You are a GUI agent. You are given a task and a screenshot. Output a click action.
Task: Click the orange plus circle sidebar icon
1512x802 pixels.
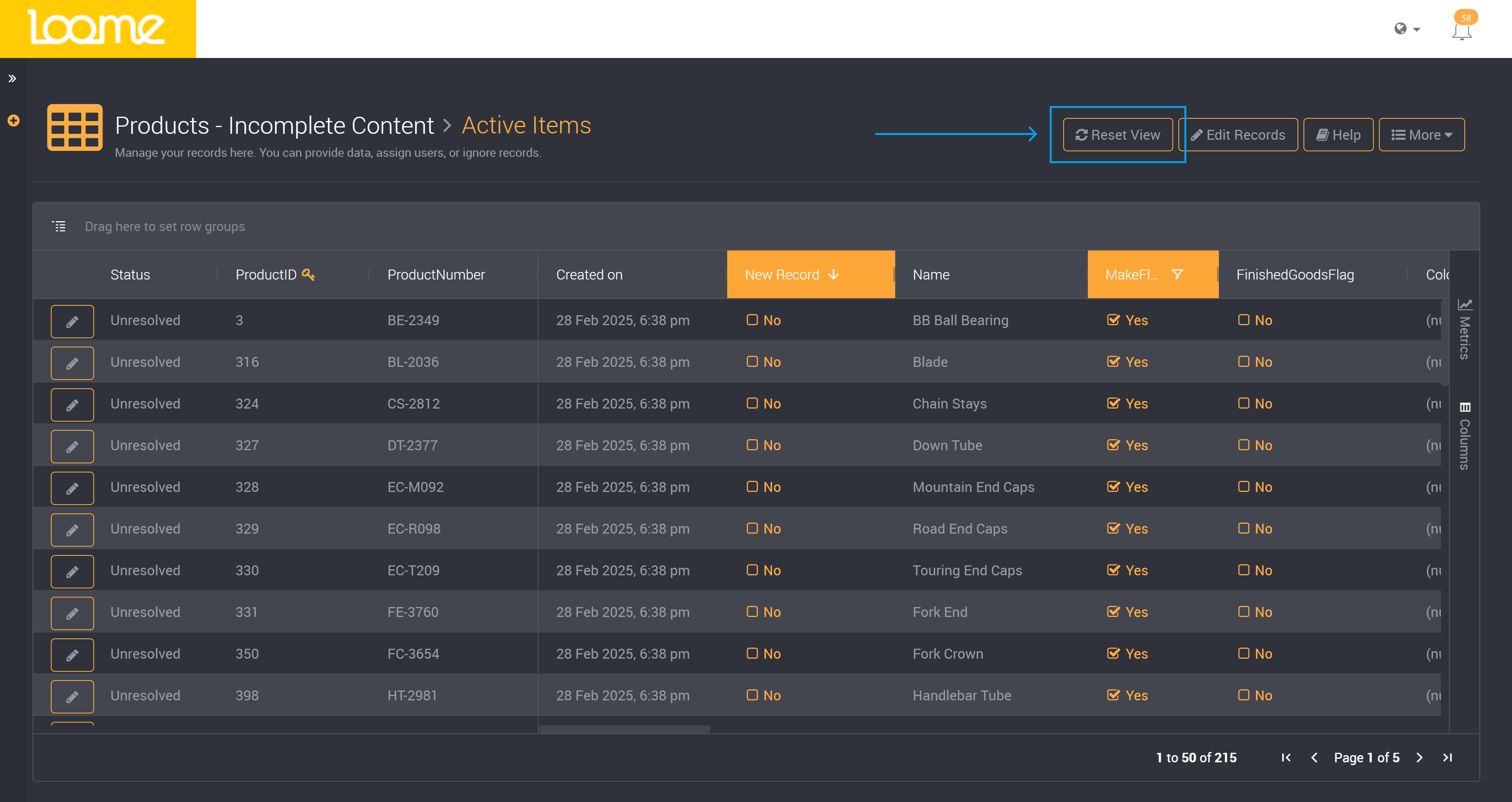coord(14,121)
